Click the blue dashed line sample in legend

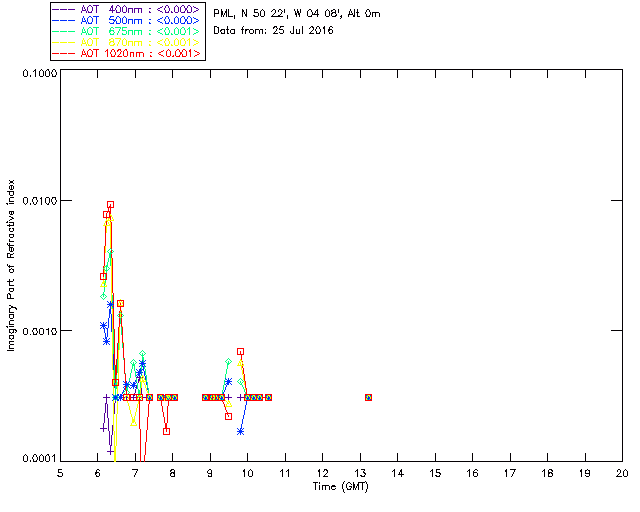[x=64, y=20]
